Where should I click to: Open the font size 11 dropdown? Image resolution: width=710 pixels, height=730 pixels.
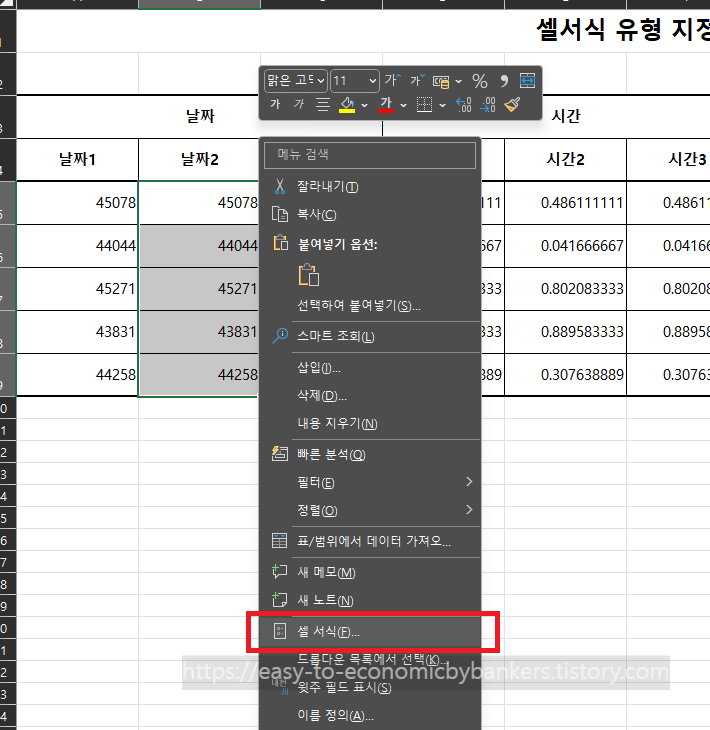[372, 81]
